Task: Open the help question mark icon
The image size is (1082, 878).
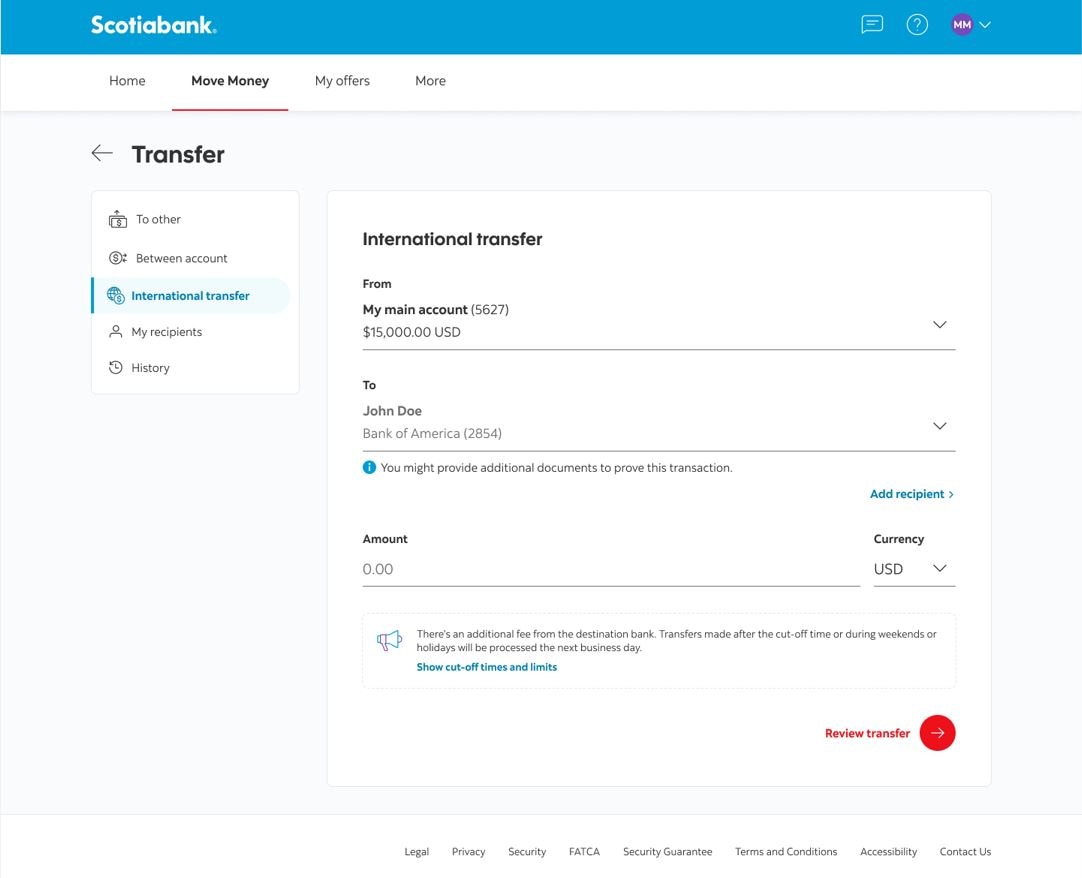Action: pyautogui.click(x=917, y=25)
